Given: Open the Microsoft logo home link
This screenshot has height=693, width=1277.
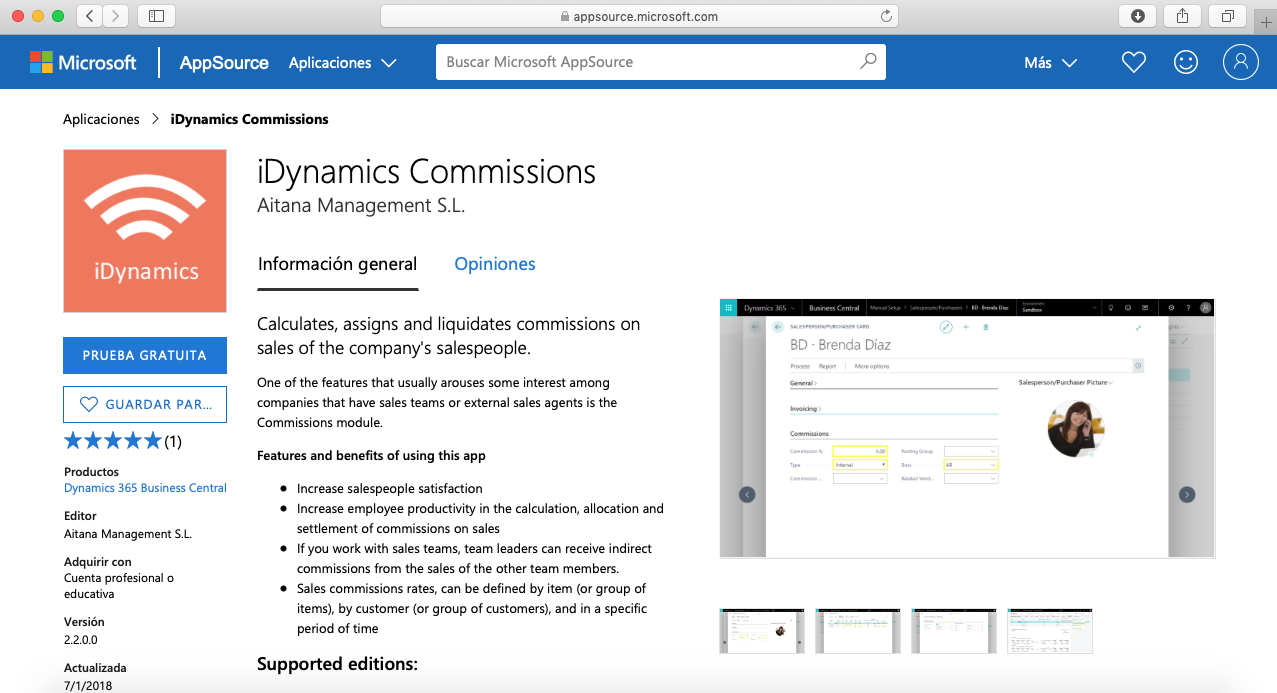Looking at the screenshot, I should coord(83,62).
